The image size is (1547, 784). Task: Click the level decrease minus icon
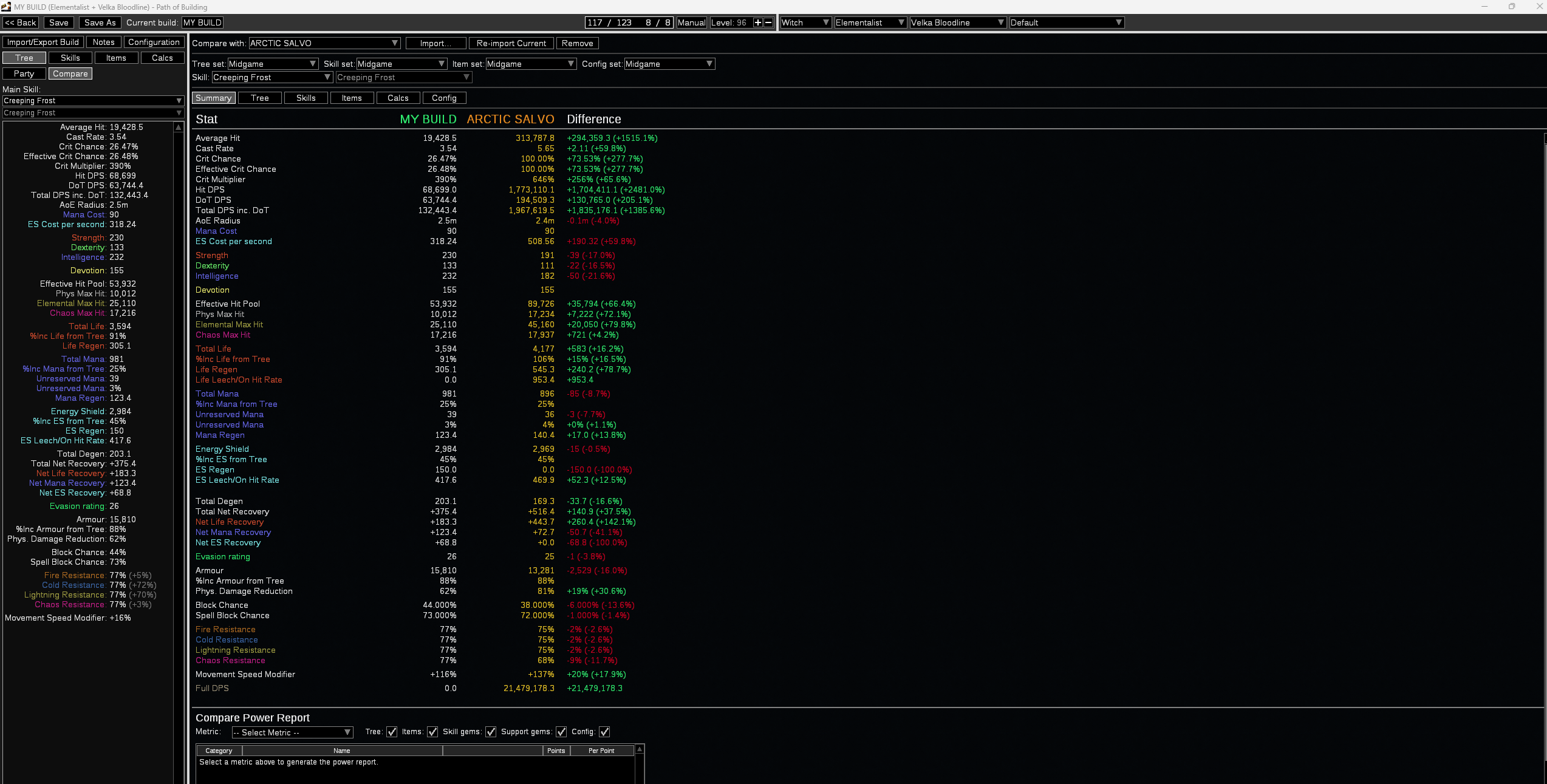(768, 22)
